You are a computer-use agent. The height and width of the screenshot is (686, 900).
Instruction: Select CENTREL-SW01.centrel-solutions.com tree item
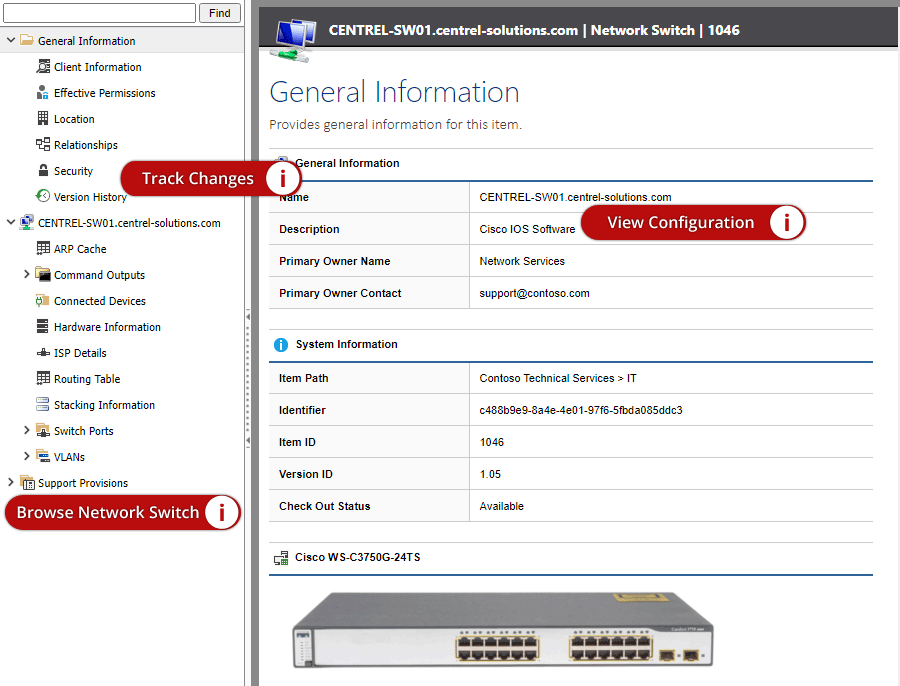click(x=129, y=223)
